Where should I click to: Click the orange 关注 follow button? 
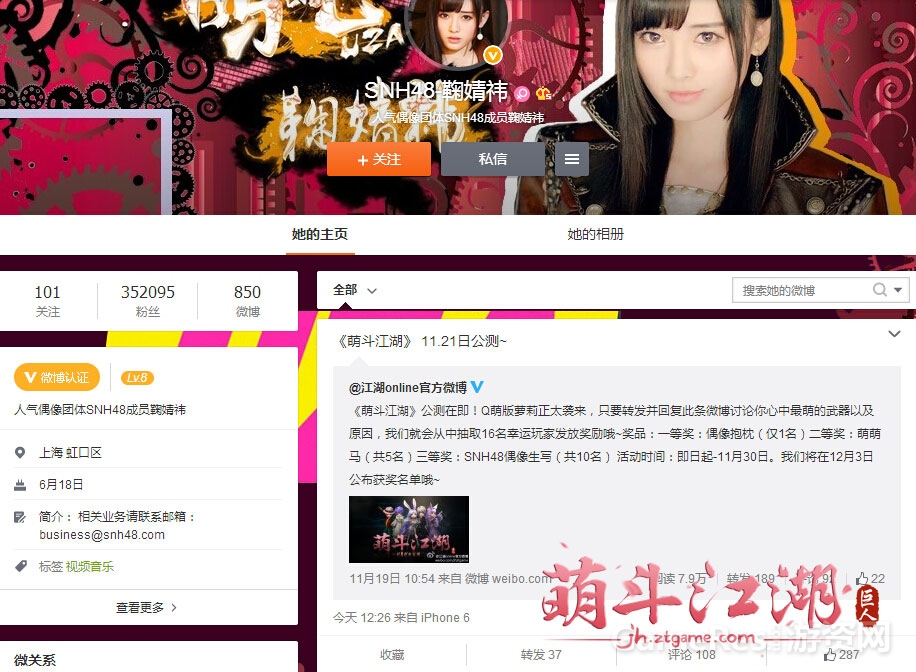pos(379,159)
